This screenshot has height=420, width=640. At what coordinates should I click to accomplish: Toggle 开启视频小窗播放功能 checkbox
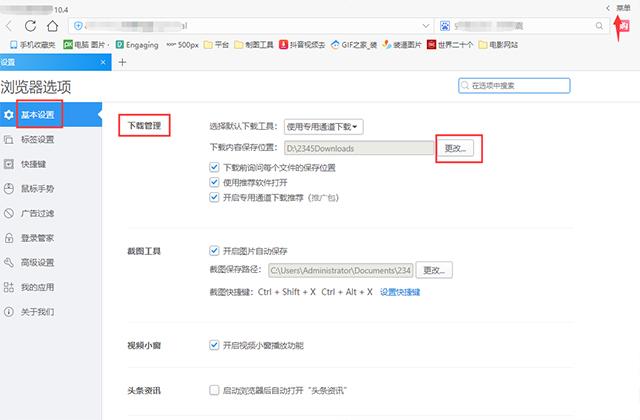(x=214, y=345)
